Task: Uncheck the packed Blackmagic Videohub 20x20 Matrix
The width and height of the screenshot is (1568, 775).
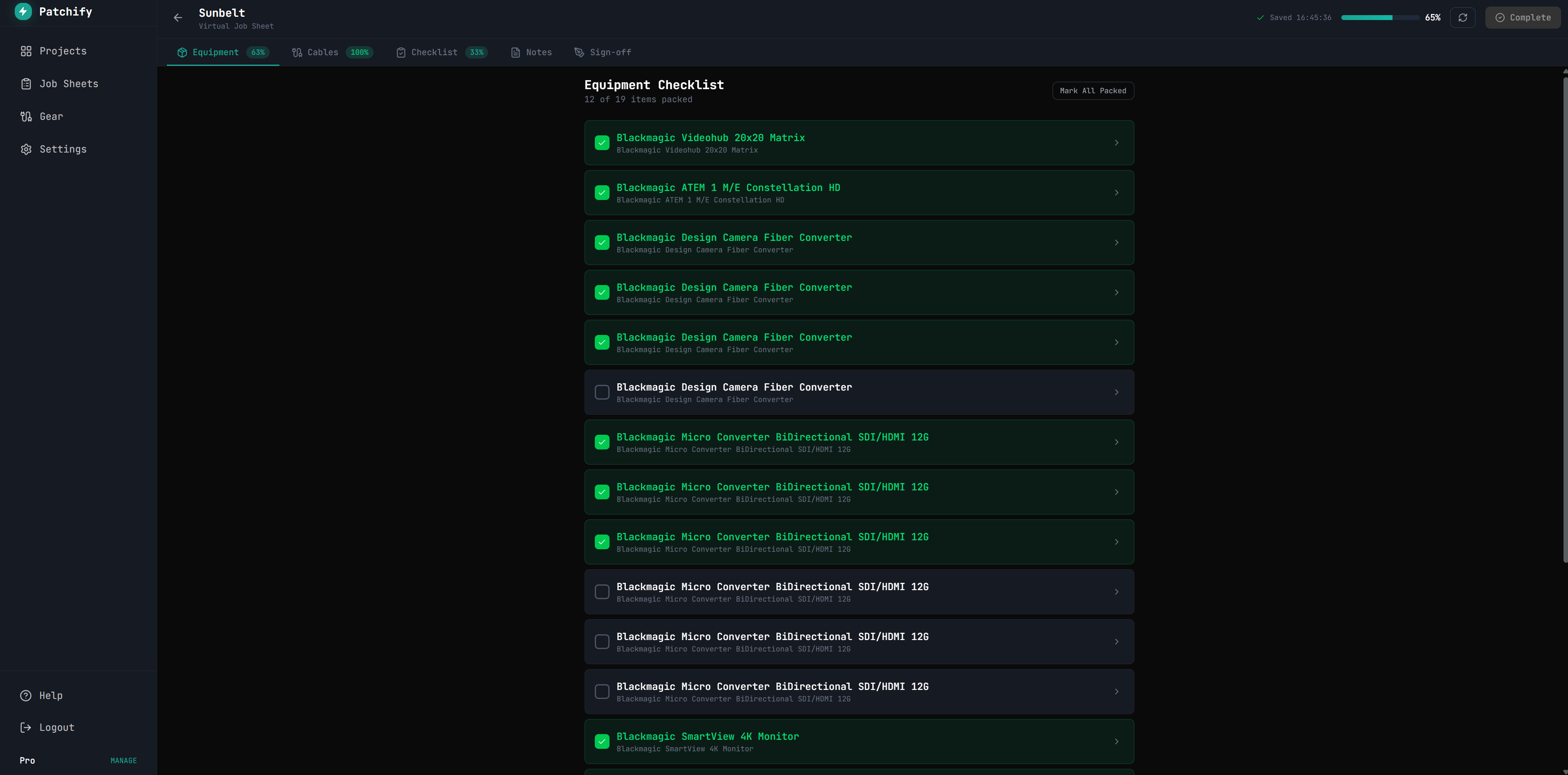Action: coord(602,142)
